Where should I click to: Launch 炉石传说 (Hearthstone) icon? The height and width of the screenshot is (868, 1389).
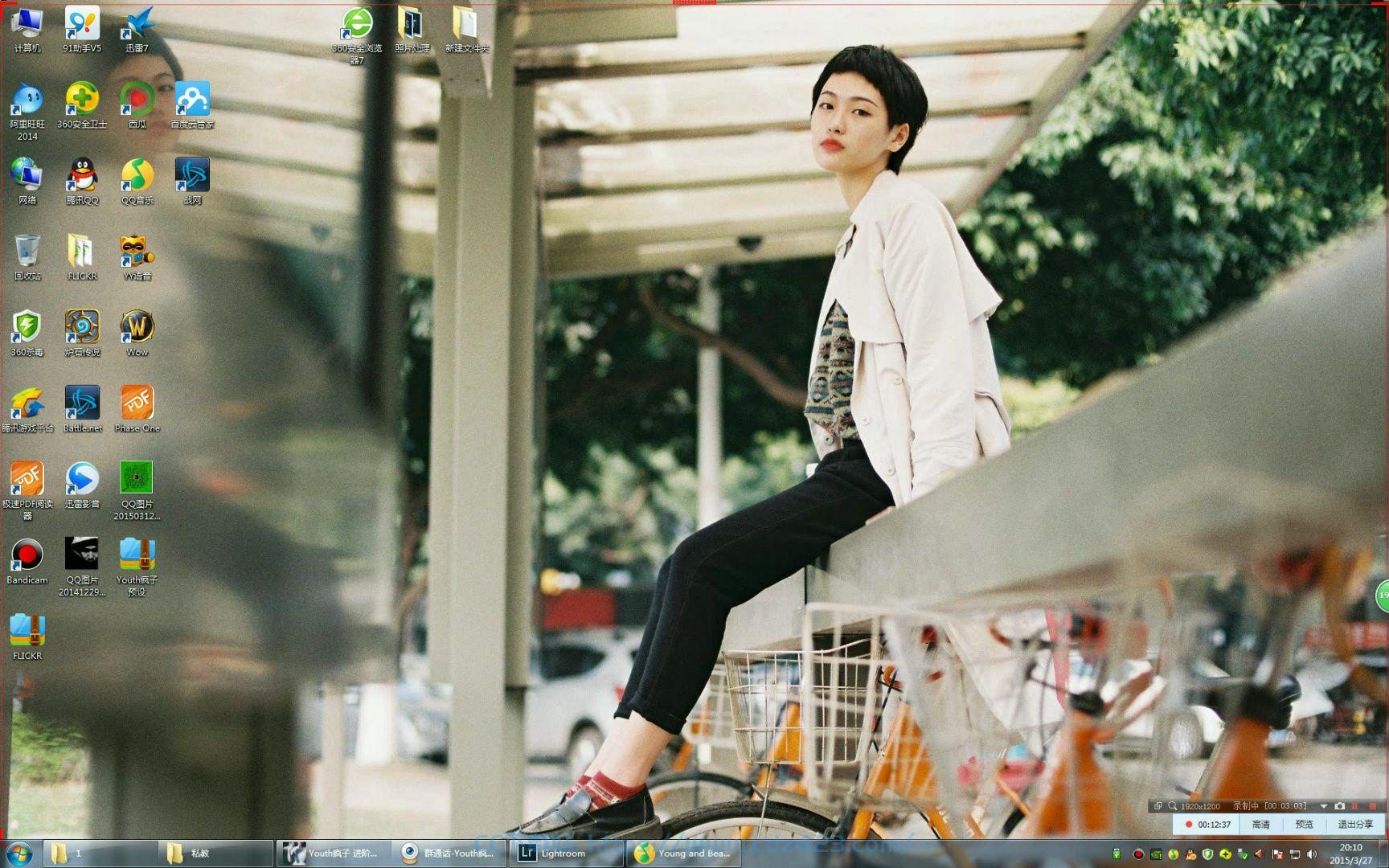click(82, 333)
